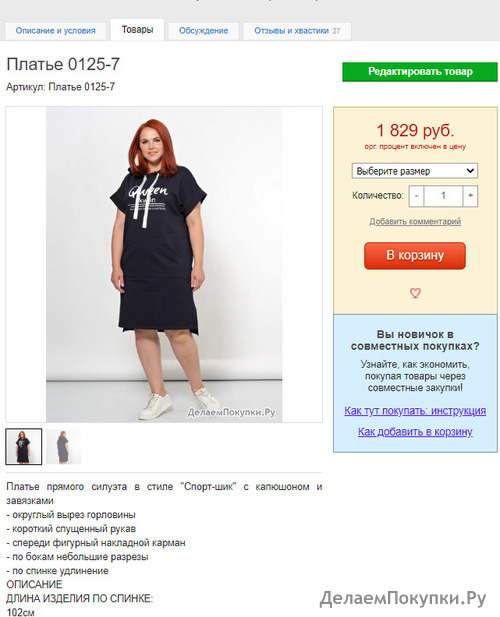This screenshot has height=617, width=500.
Task: Add item with 'В корзину' button
Action: 415,255
